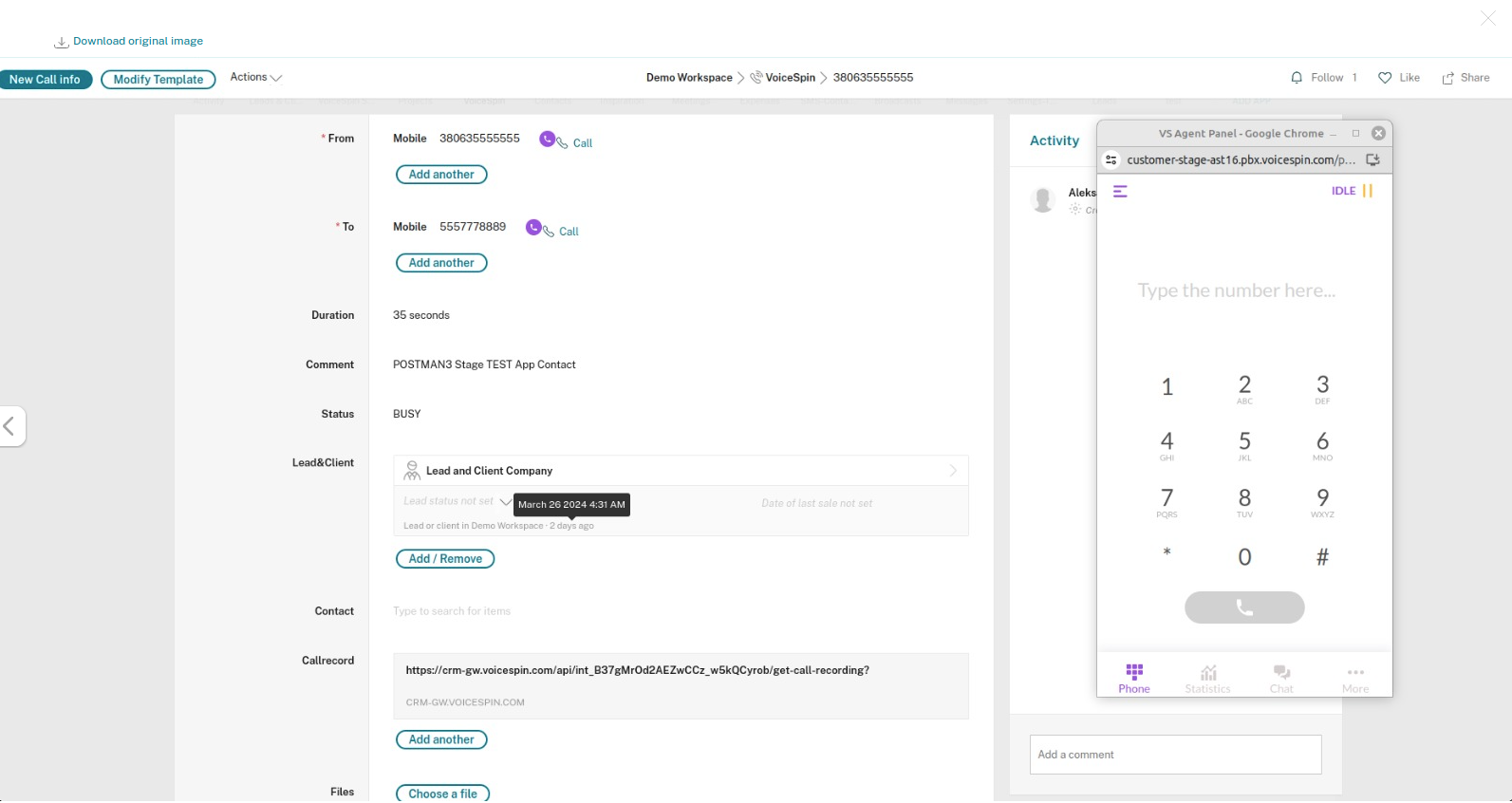1512x803 pixels.
Task: Toggle the IDLE pause status
Action: click(x=1367, y=191)
